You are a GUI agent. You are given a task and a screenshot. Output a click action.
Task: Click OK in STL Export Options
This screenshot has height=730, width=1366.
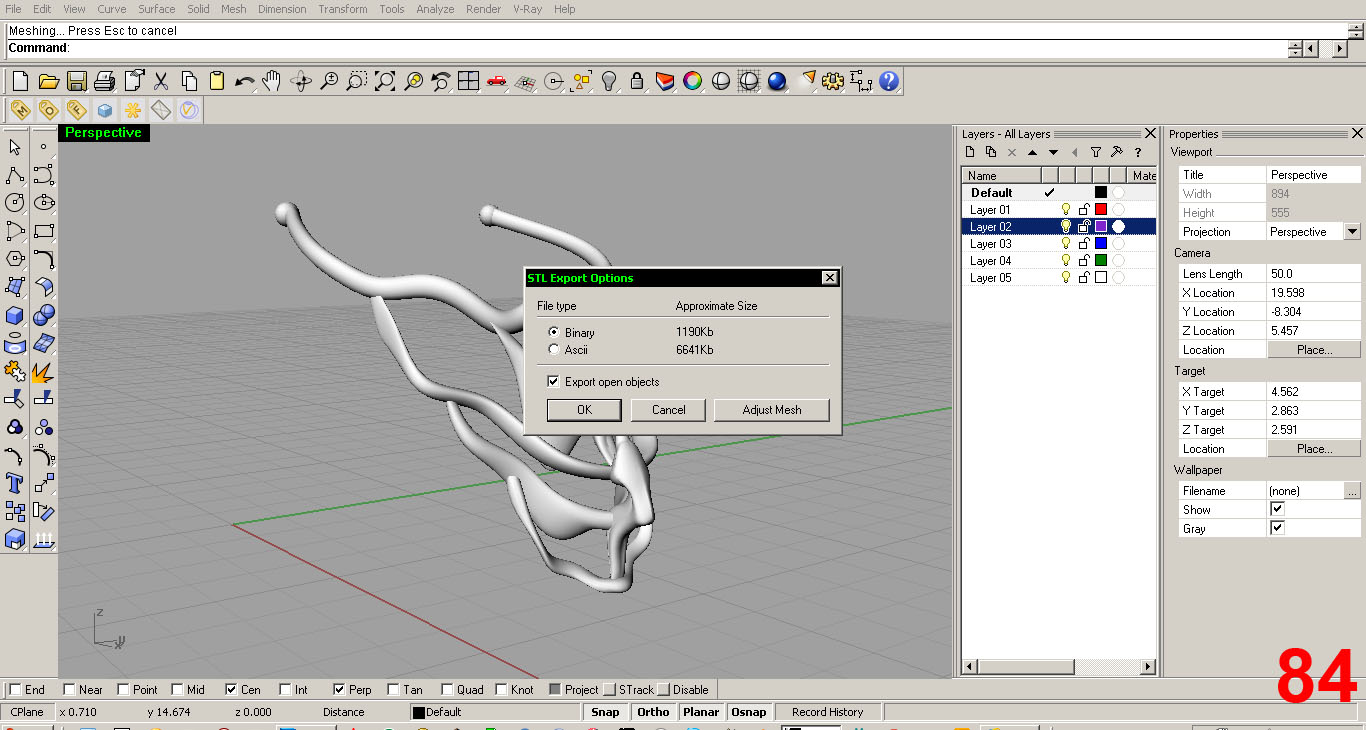pyautogui.click(x=584, y=410)
